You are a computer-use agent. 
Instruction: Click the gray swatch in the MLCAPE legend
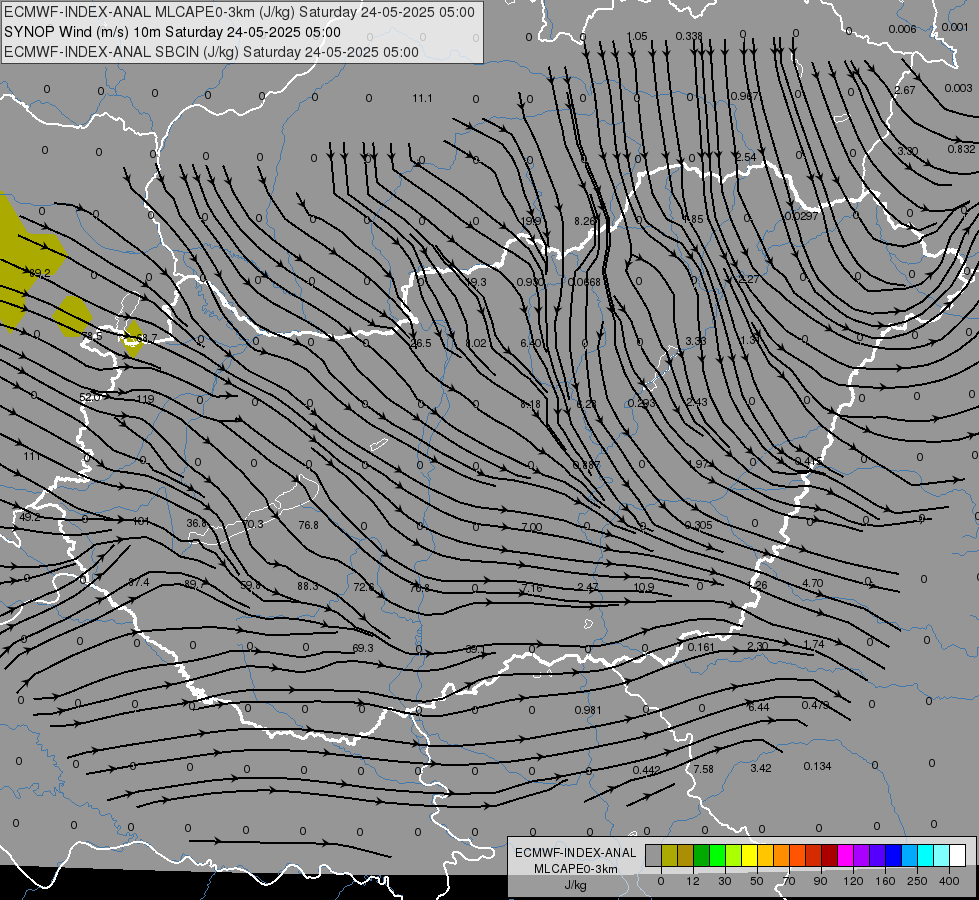pos(653,855)
